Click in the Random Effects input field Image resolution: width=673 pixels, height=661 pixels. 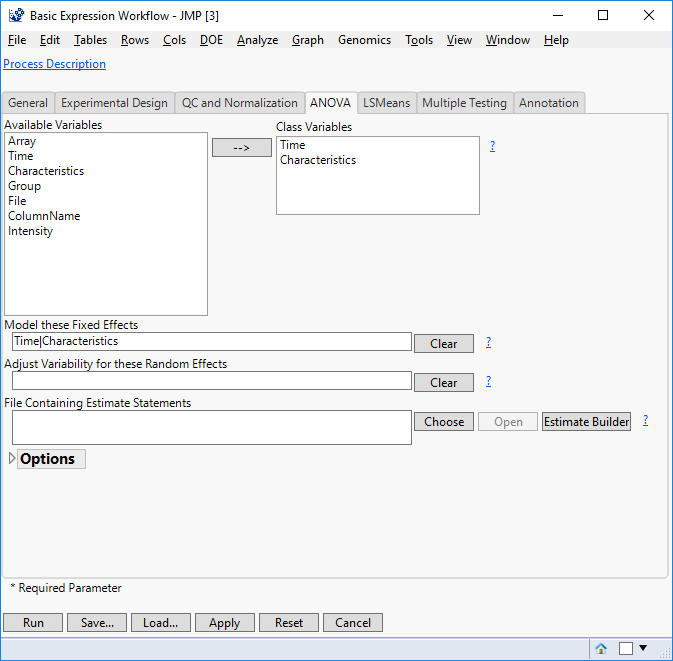pos(212,381)
